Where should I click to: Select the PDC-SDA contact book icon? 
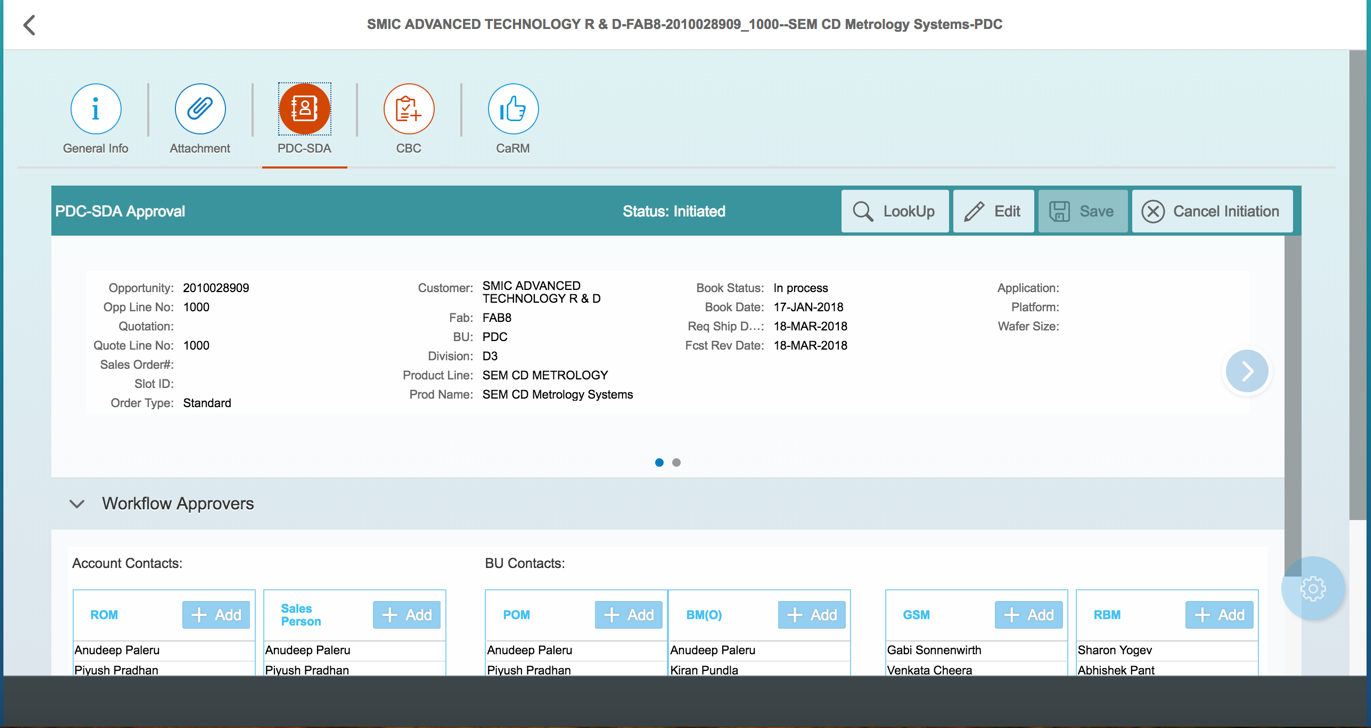(x=304, y=109)
